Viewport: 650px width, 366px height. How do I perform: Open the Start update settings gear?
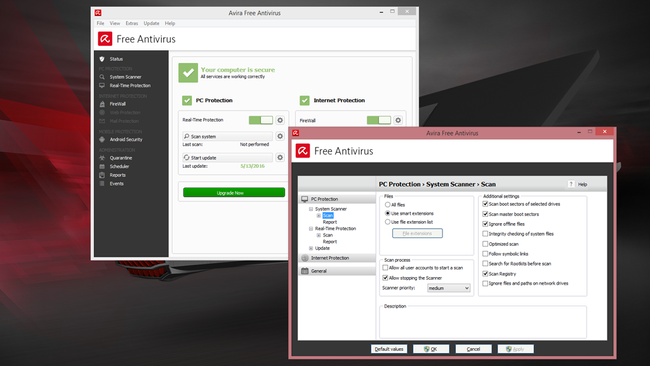pos(280,158)
